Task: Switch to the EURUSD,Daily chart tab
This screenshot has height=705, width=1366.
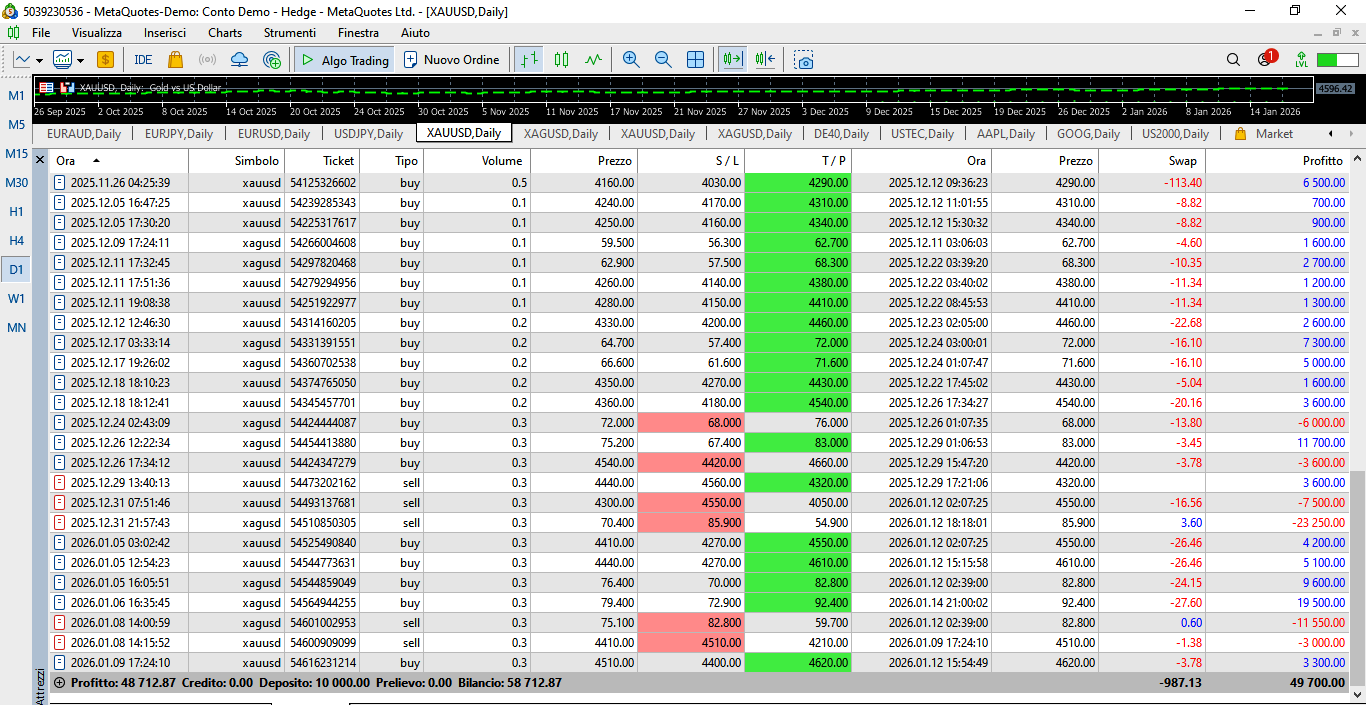Action: [x=273, y=133]
